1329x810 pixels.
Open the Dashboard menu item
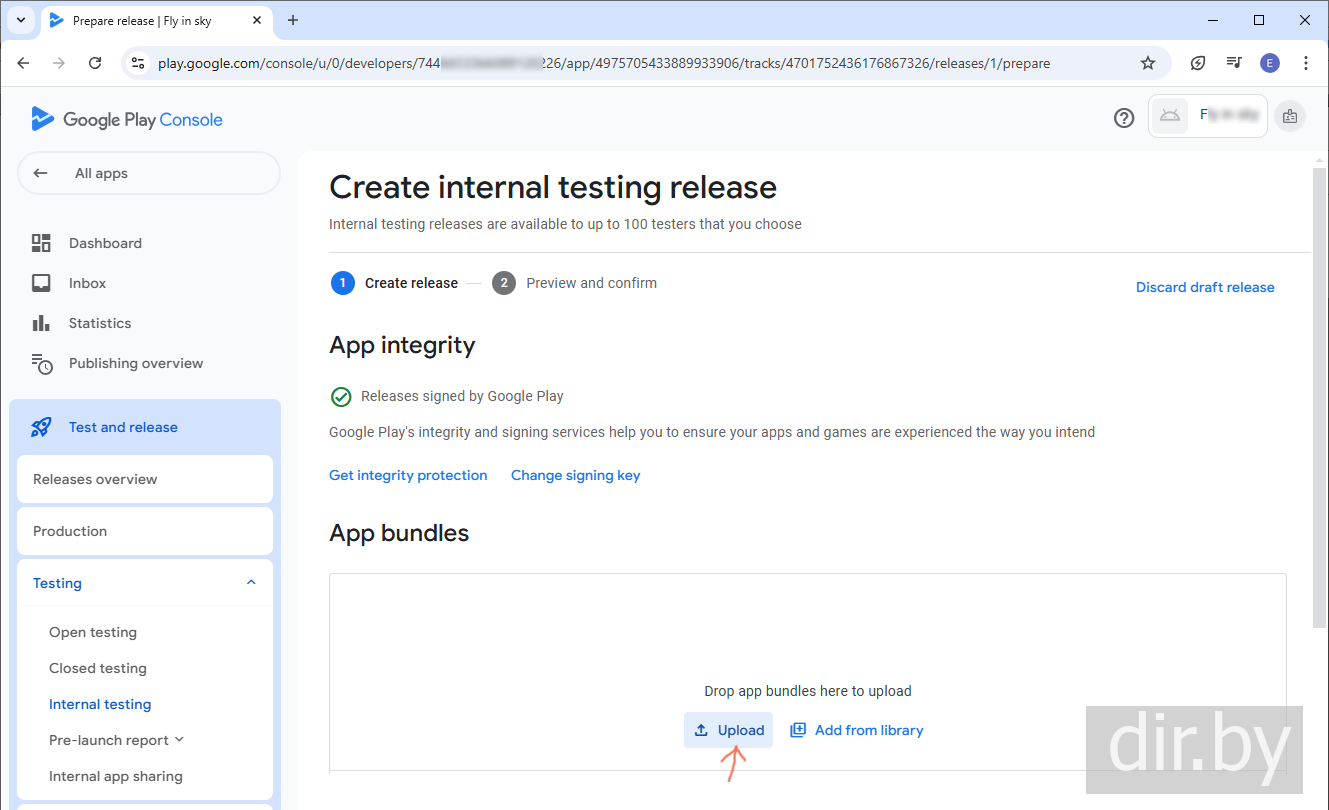click(x=105, y=243)
